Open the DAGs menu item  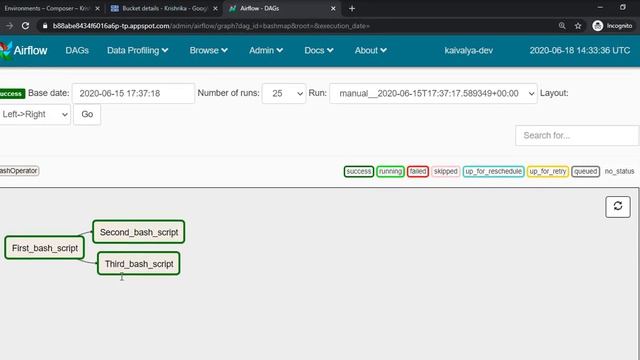click(x=77, y=50)
